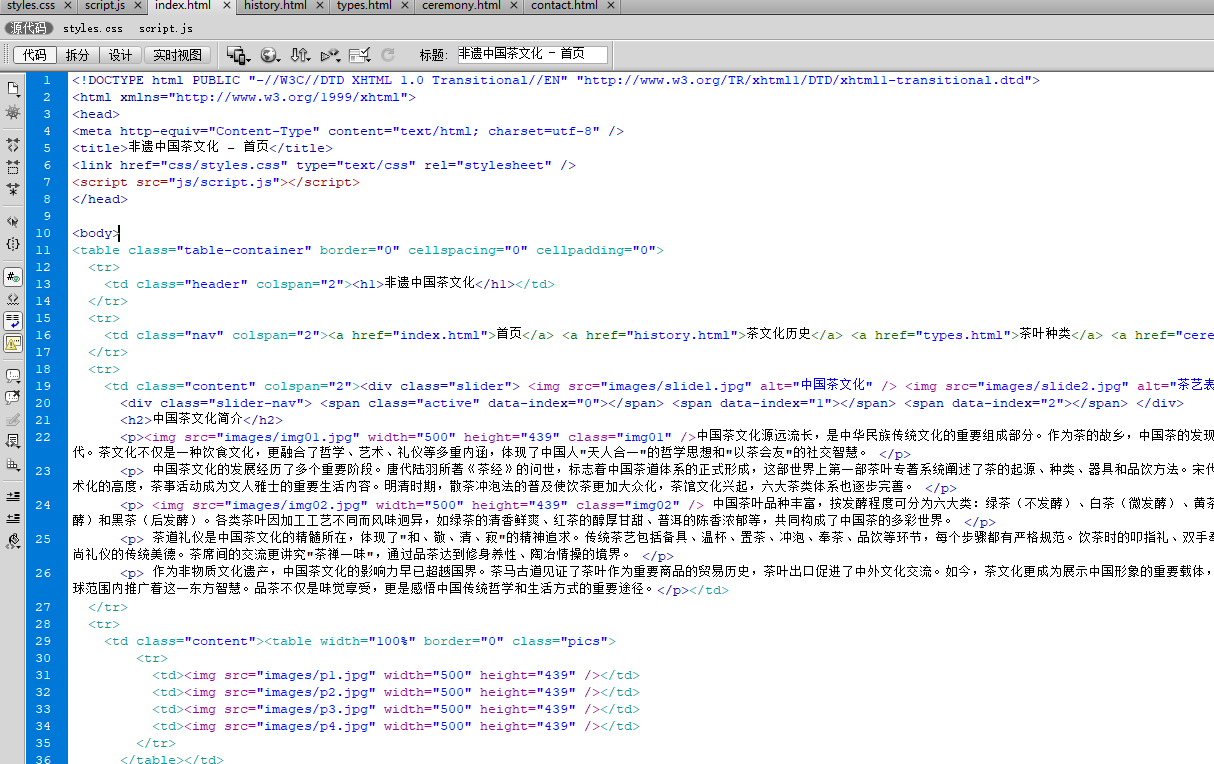1214x764 pixels.
Task: Select the index.html document tab
Action: 183,6
